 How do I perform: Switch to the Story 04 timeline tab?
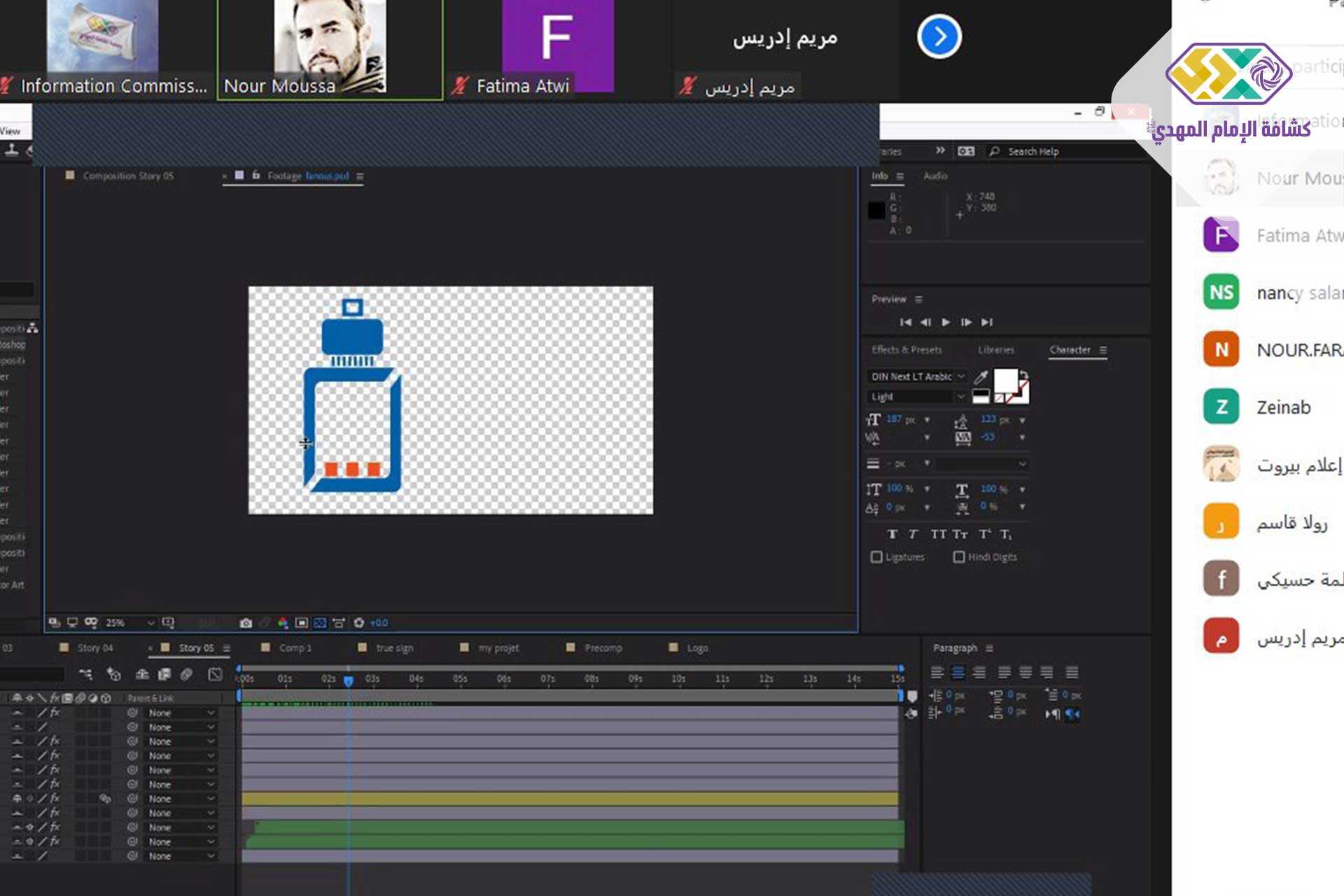(95, 648)
